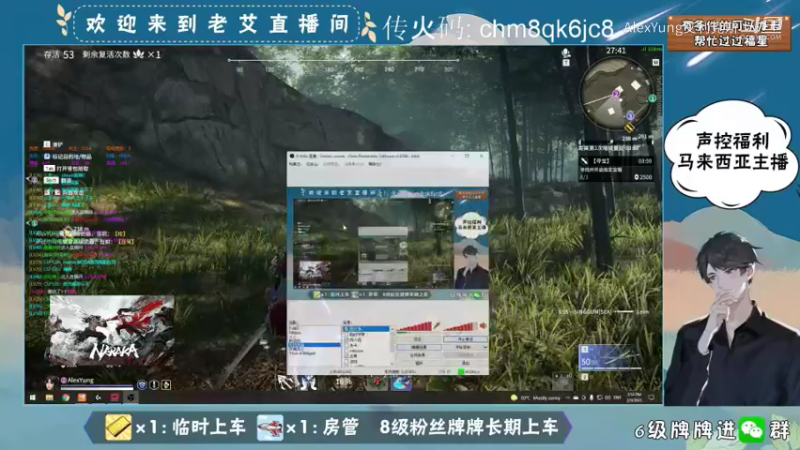Click the green status indicator in OBS status bar

(461, 372)
